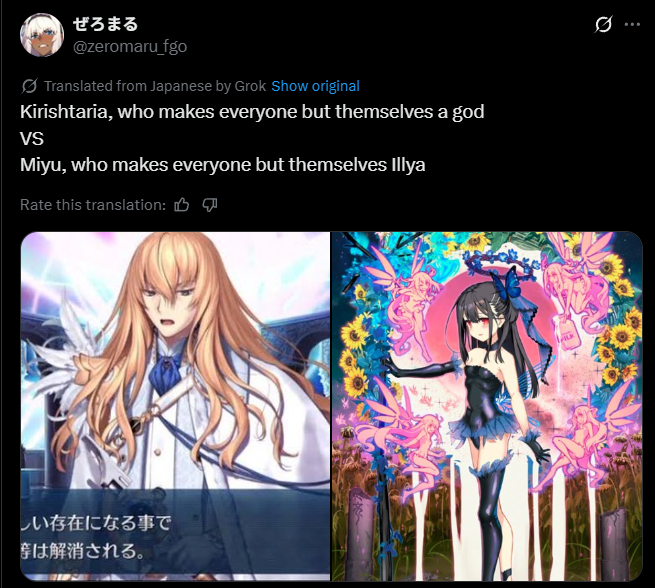Click the 'Rate this translation:' label
655x588 pixels.
pyautogui.click(x=93, y=205)
